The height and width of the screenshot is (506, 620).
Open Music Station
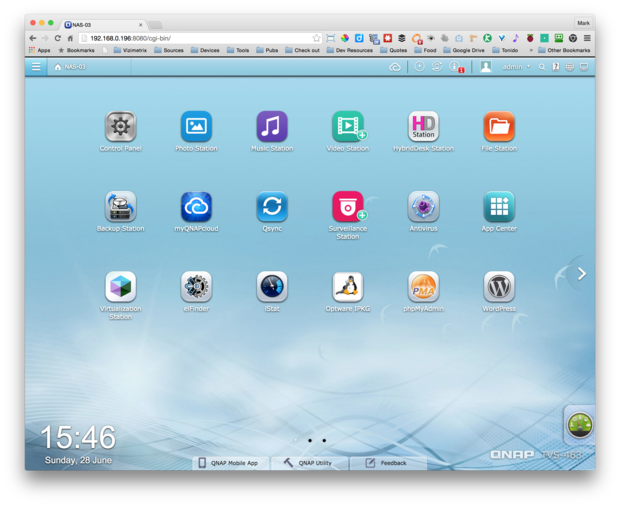pos(272,126)
